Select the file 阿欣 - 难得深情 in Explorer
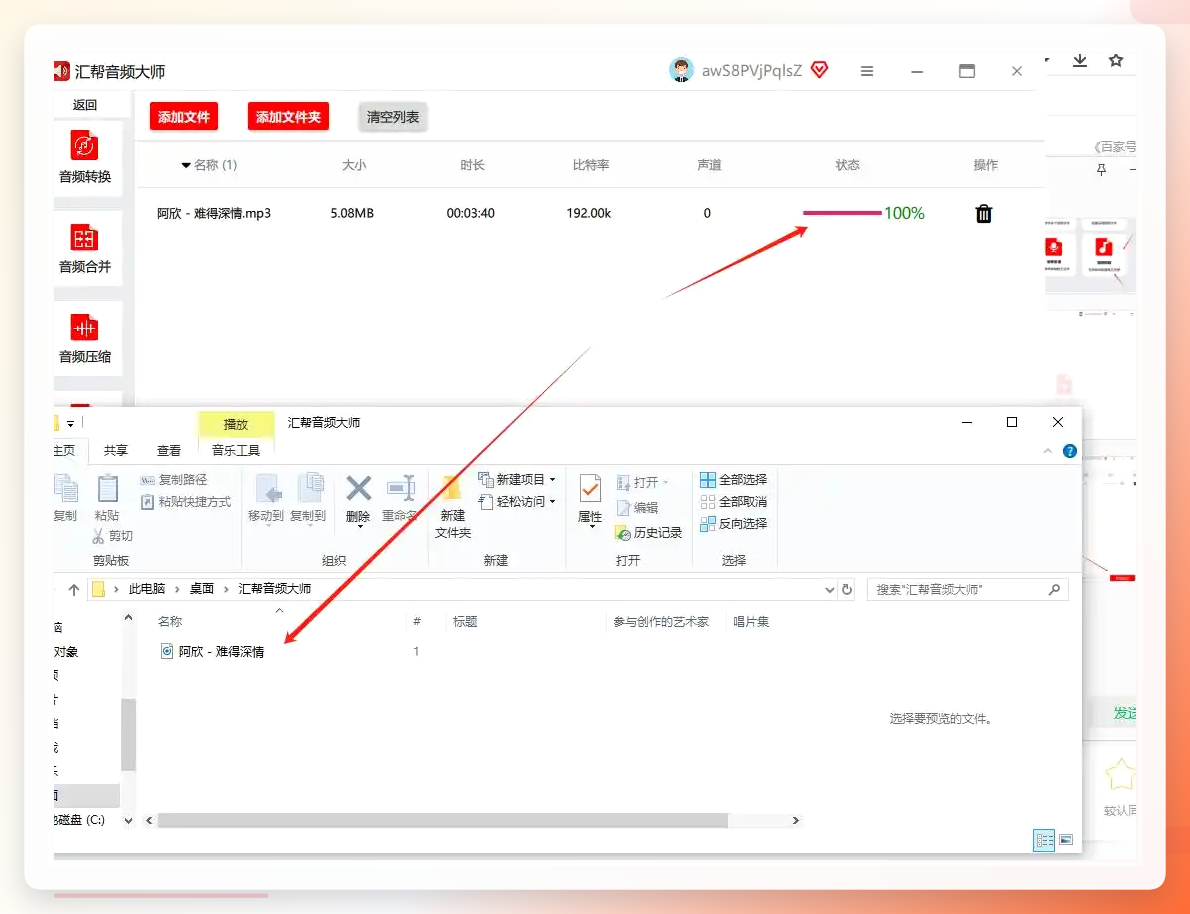The height and width of the screenshot is (914, 1190). point(212,651)
